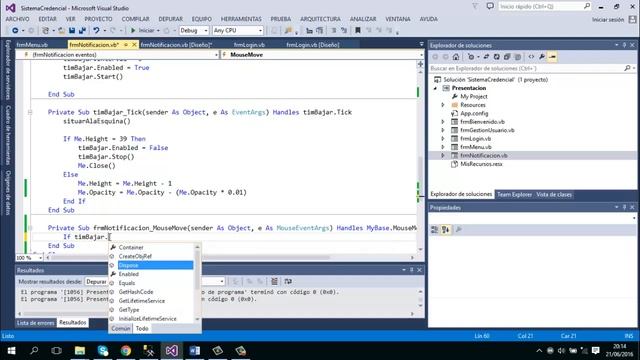Click the Refresh icon in Solution Explorer
Screen dimensions: 640x360
(x=496, y=57)
